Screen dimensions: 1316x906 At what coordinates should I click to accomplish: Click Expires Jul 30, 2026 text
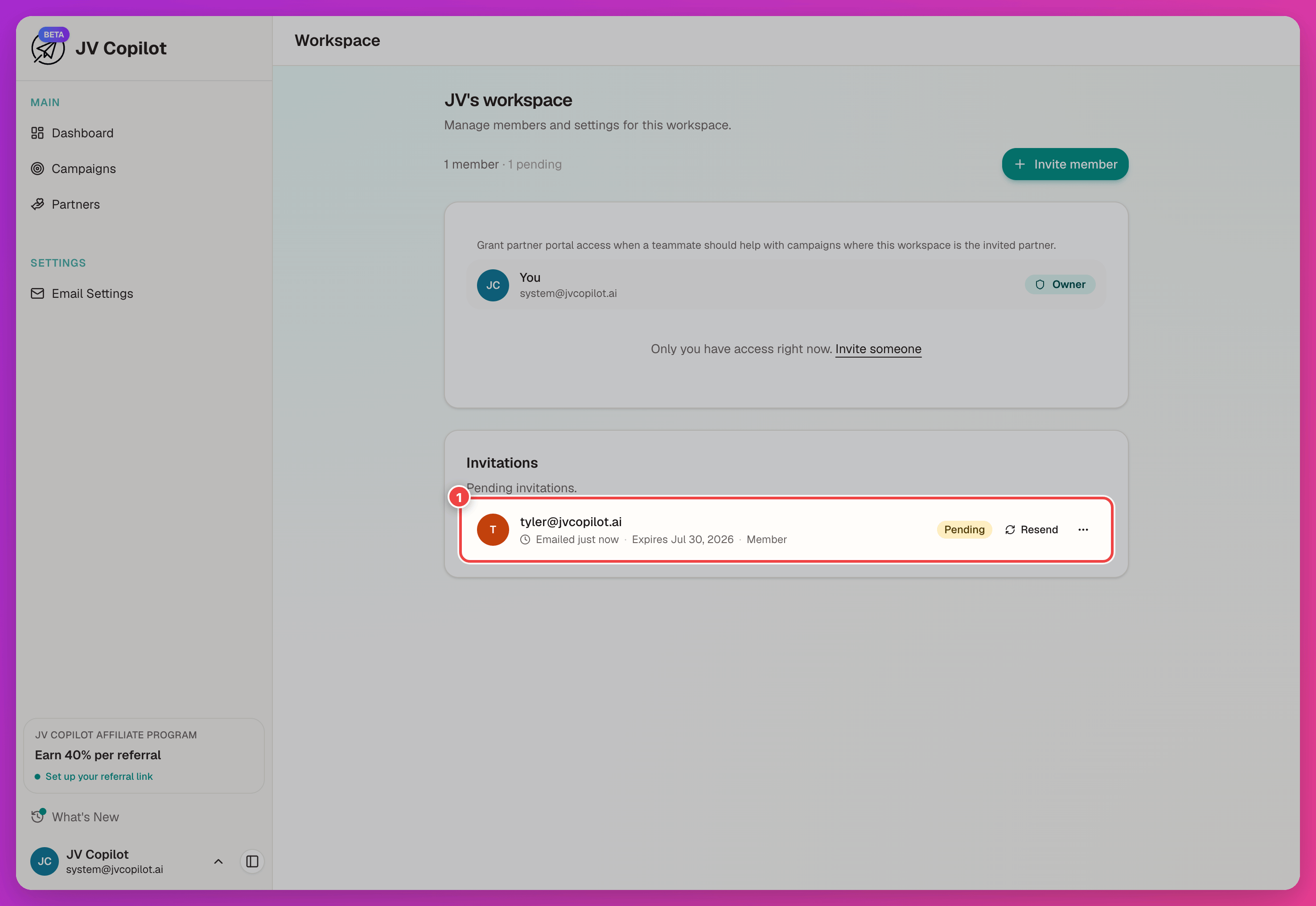(x=683, y=540)
